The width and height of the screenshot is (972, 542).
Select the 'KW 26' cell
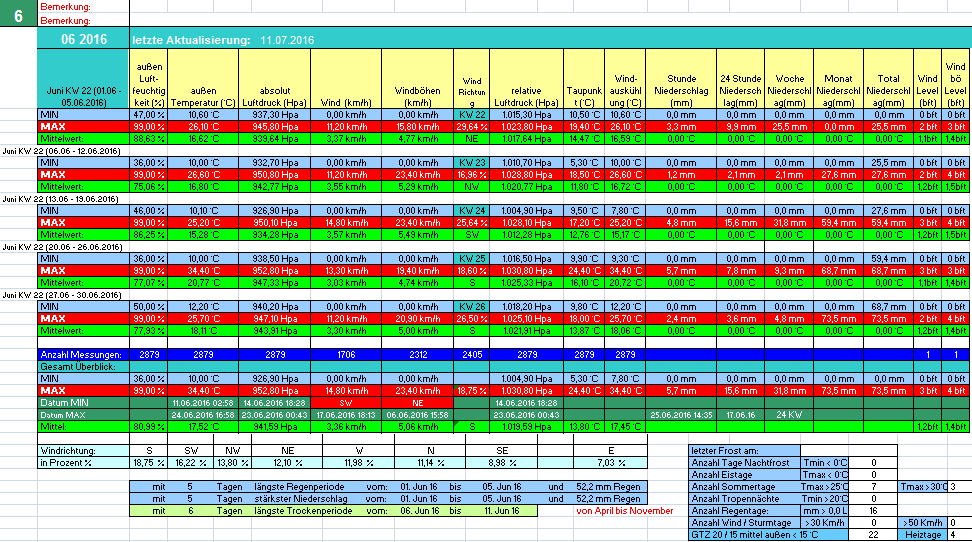[472, 306]
